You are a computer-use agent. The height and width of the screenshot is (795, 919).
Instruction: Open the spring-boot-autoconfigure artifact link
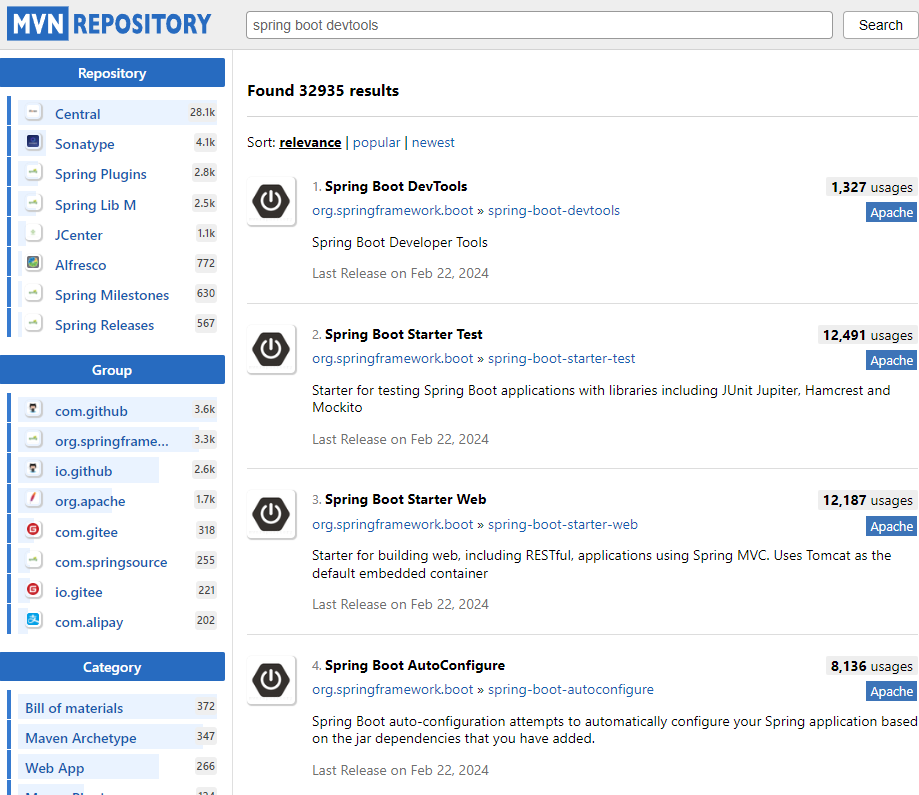coord(570,689)
